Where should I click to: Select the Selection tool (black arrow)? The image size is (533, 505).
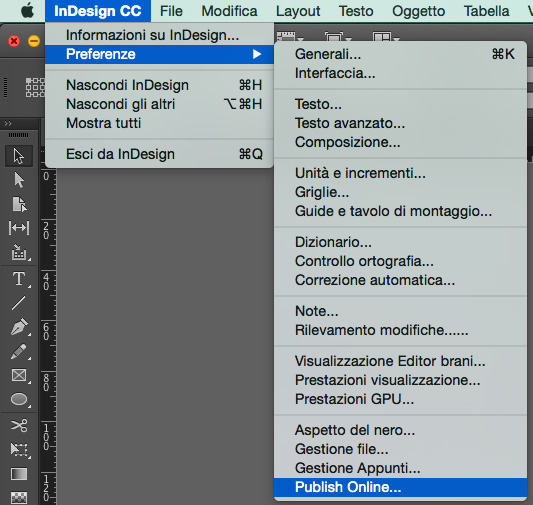19,156
